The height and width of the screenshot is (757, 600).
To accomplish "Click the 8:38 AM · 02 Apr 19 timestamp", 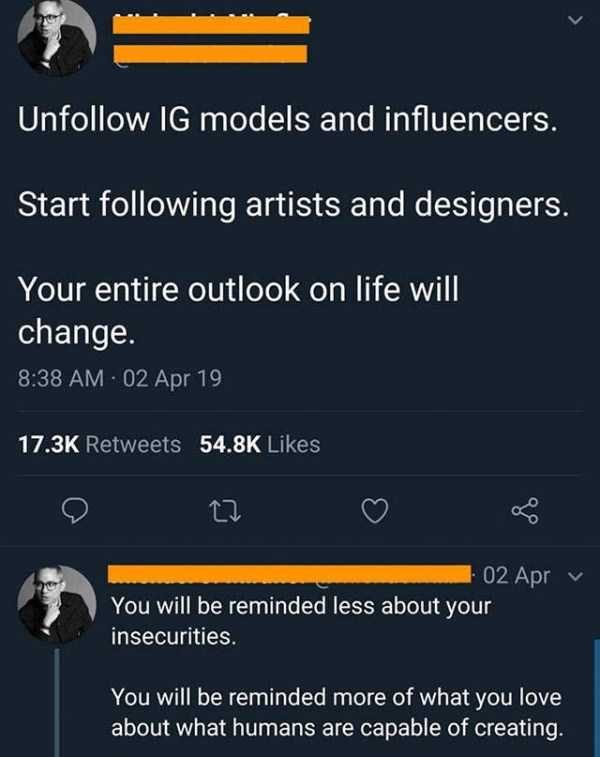I will point(120,379).
